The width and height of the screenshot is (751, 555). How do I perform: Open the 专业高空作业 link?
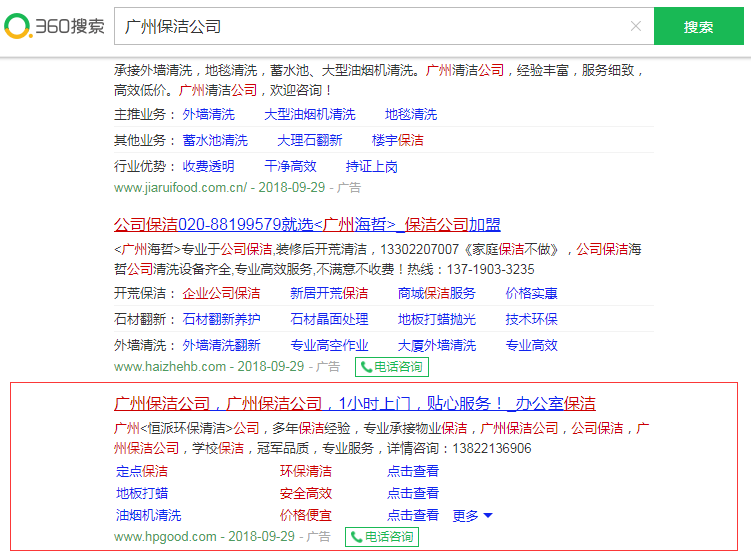(x=329, y=345)
